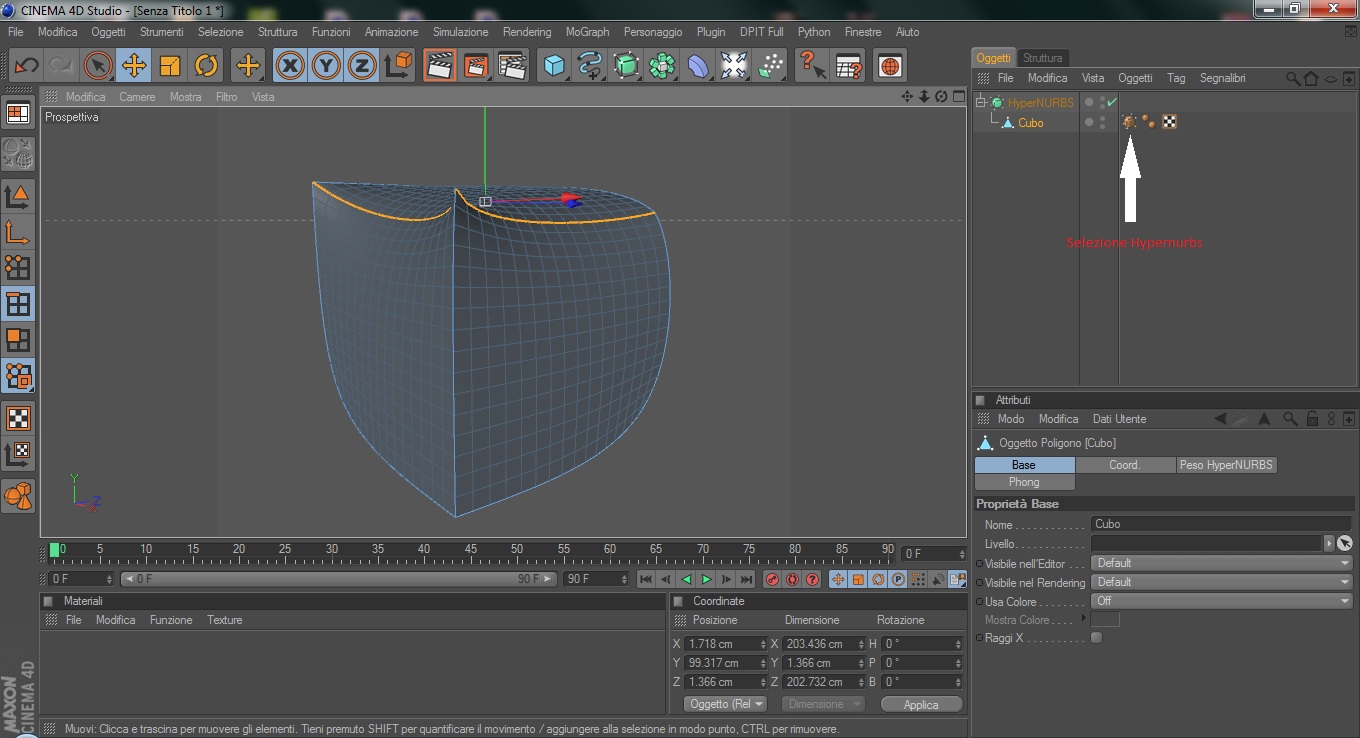Click the undo arrow icon
This screenshot has height=738, width=1360.
tap(26, 66)
